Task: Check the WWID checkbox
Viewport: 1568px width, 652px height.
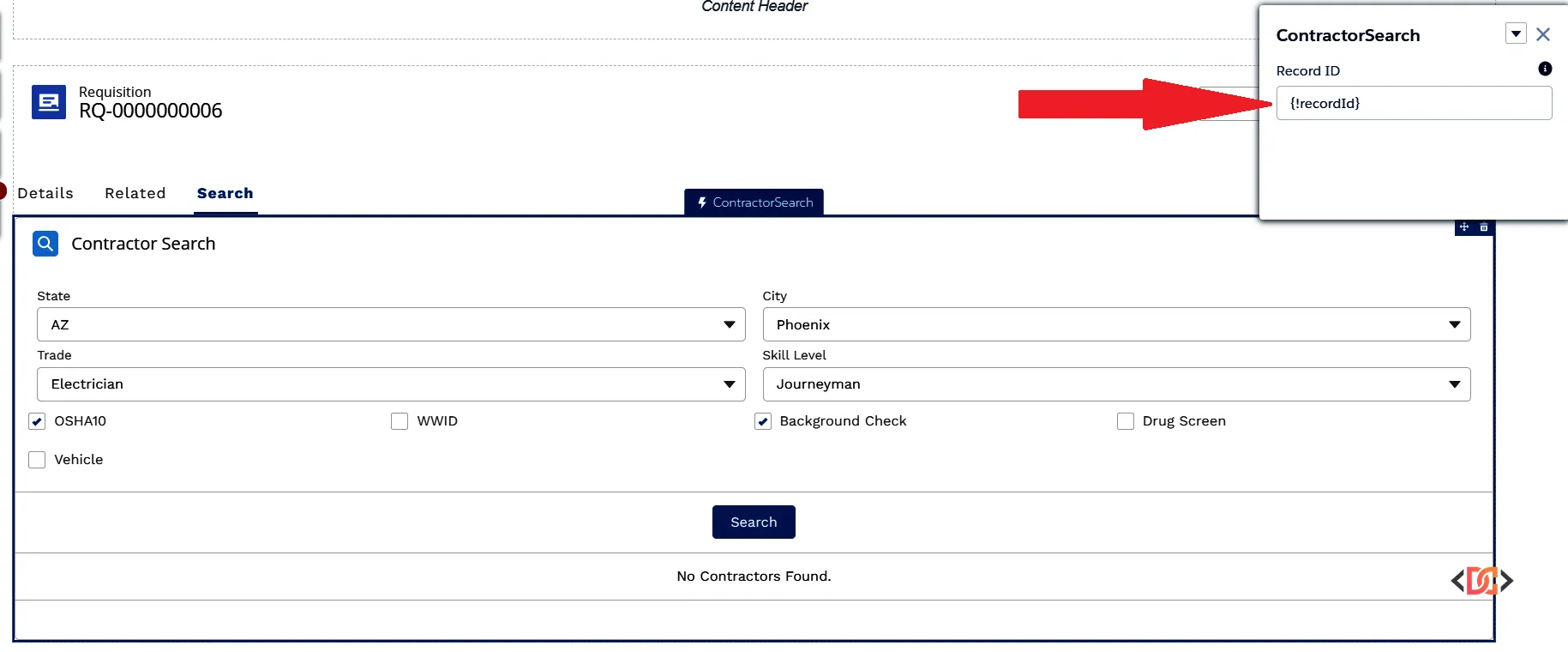Action: coord(400,421)
